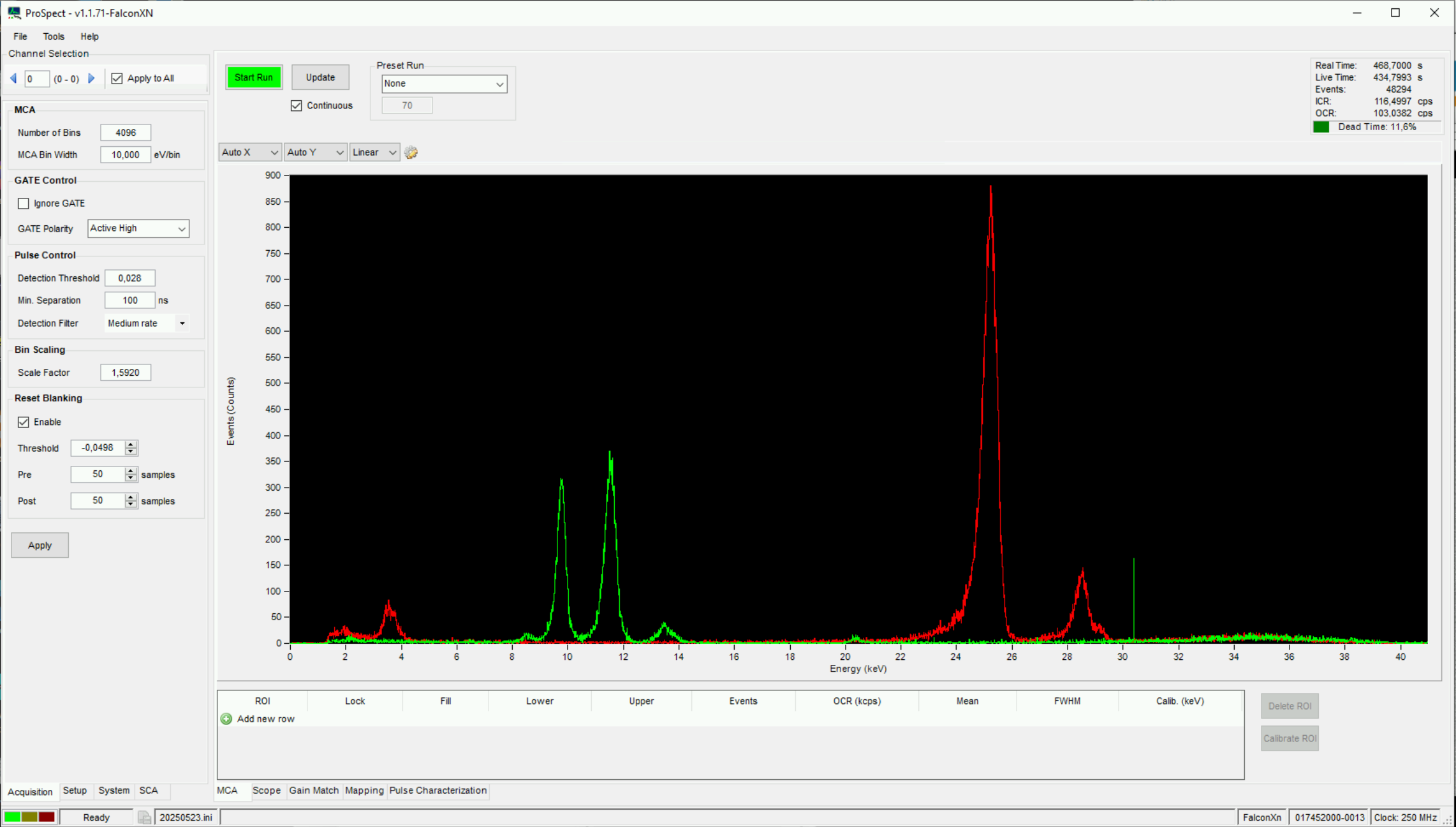
Task: Click the ProSpect application title bar icon
Action: tap(13, 13)
